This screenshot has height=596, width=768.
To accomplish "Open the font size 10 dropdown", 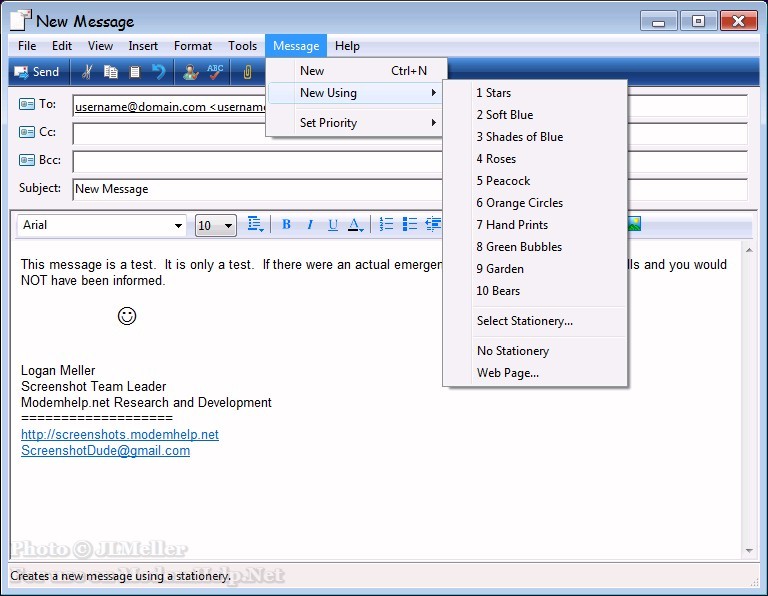I will 228,226.
